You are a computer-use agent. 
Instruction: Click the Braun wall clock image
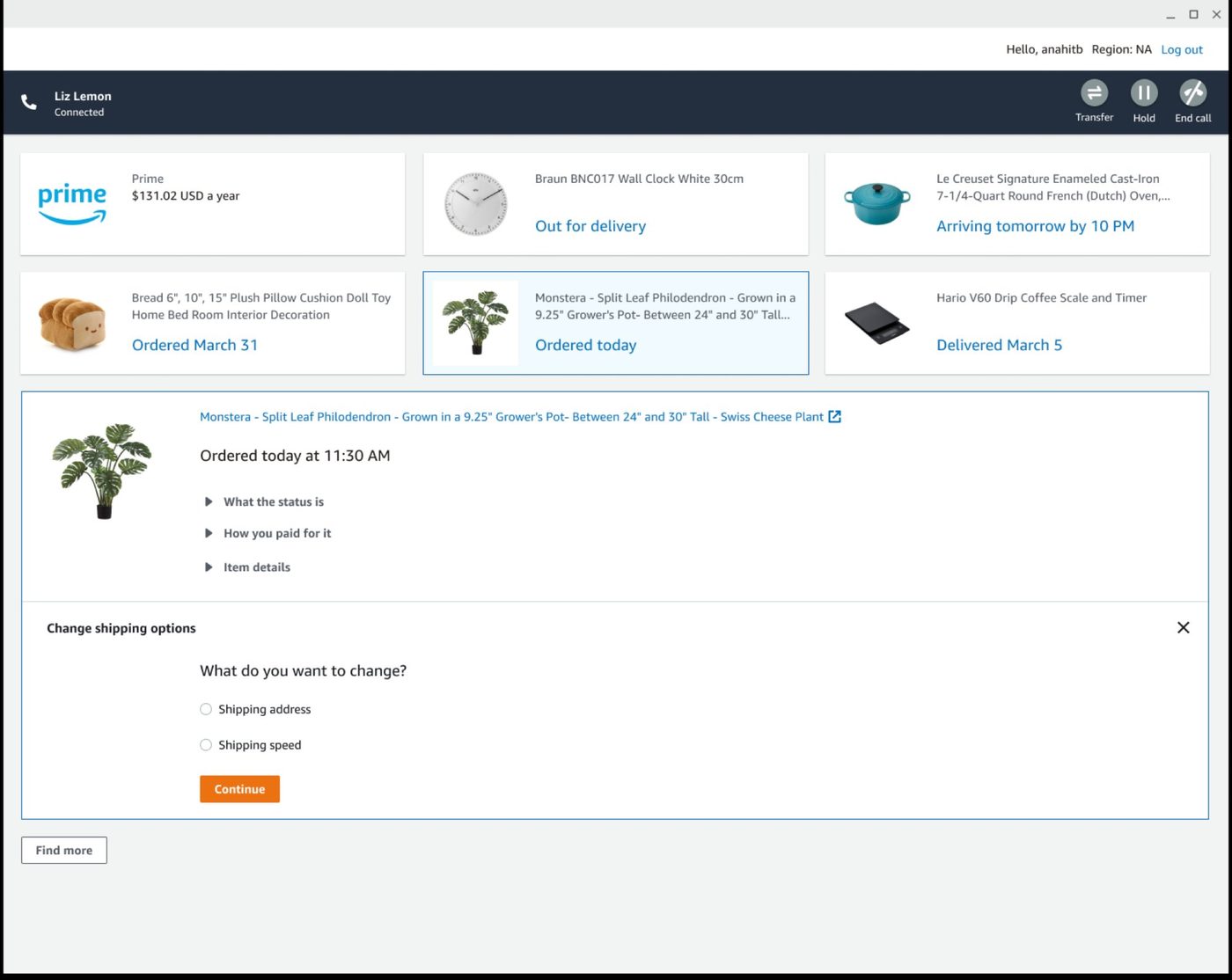[x=475, y=204]
